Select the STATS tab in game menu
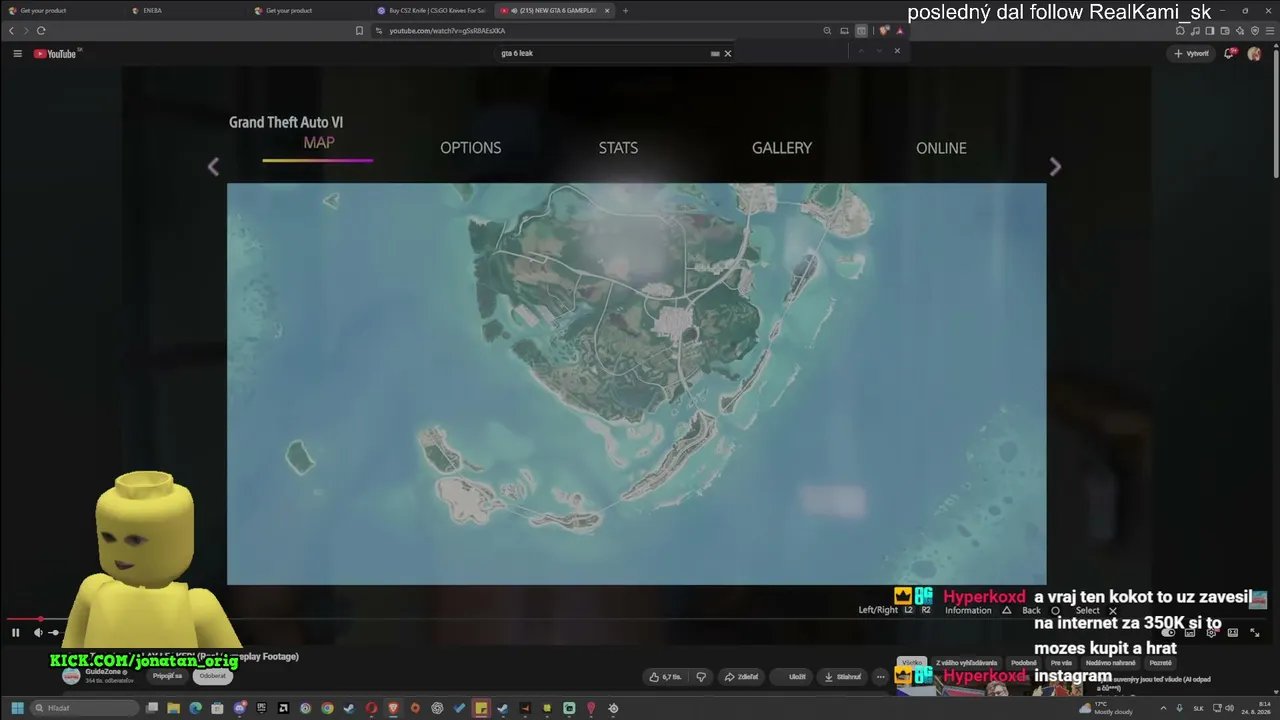The width and height of the screenshot is (1280, 720). 618,148
